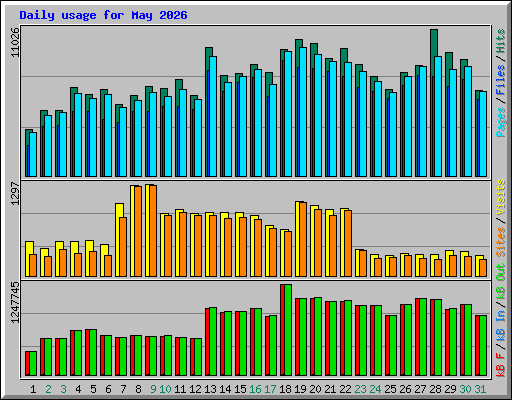512x400 pixels.
Task: Click the cyan files bar for day 19
Action: [303, 112]
